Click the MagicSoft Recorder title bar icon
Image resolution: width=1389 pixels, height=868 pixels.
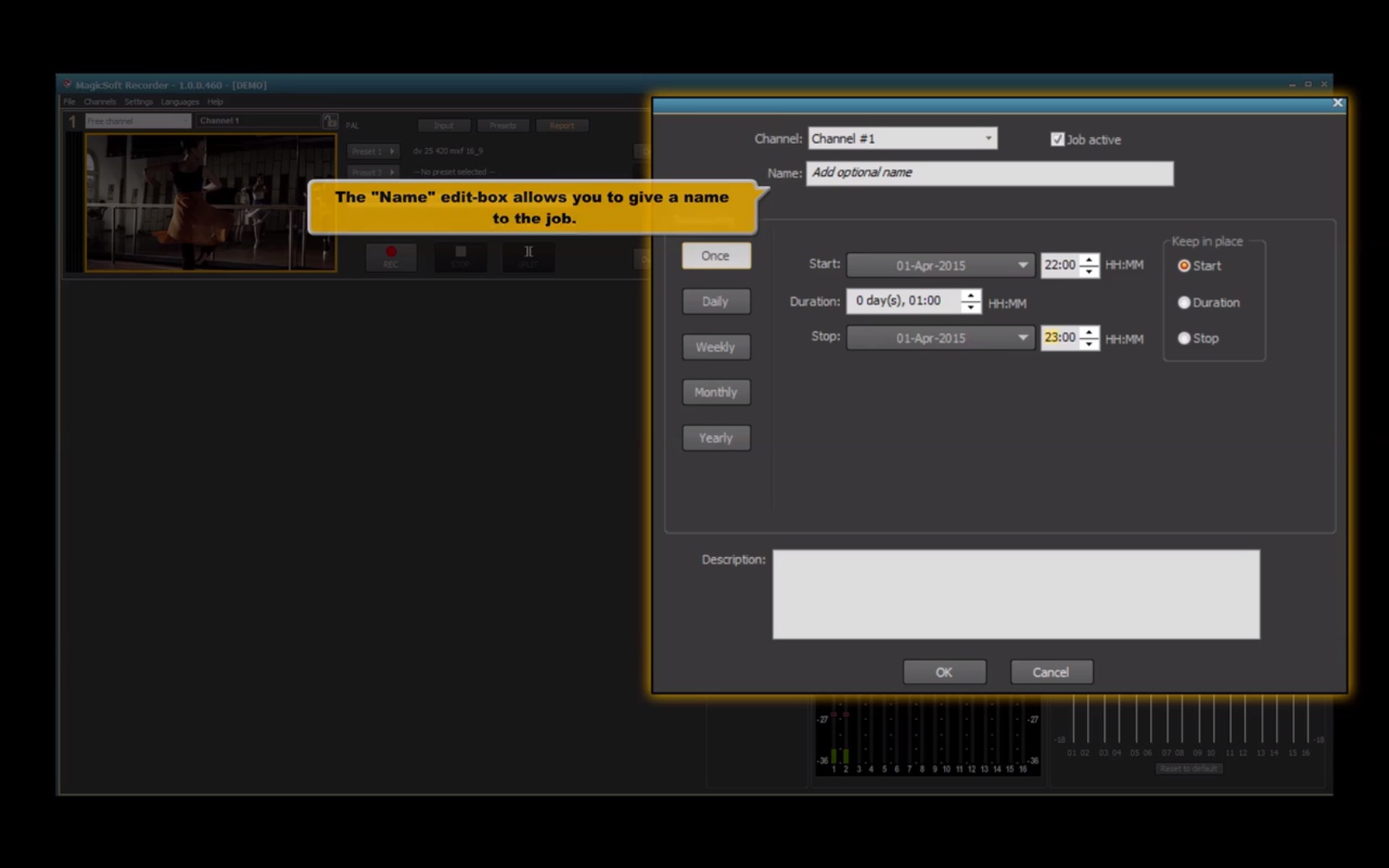[x=68, y=84]
